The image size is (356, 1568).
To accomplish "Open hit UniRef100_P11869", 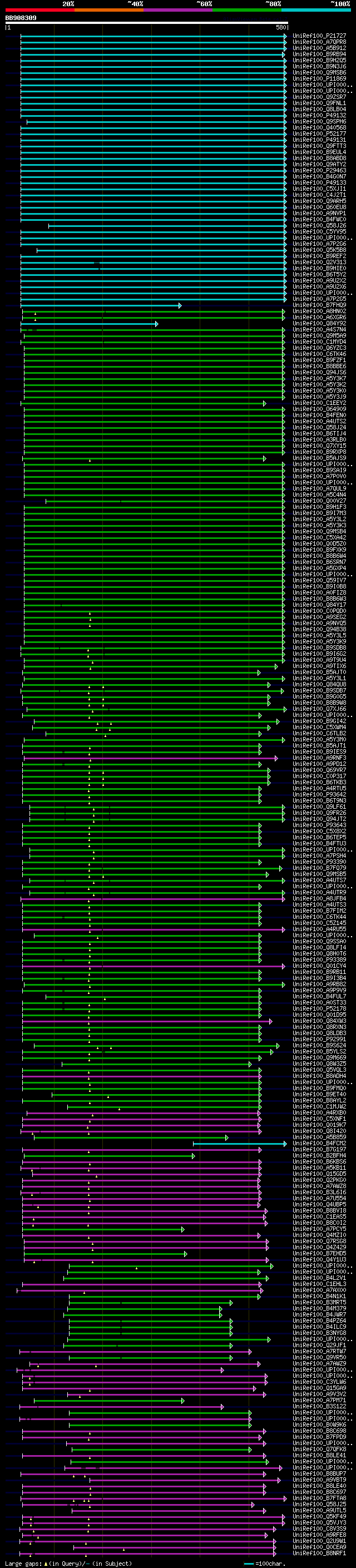I will tap(319, 78).
